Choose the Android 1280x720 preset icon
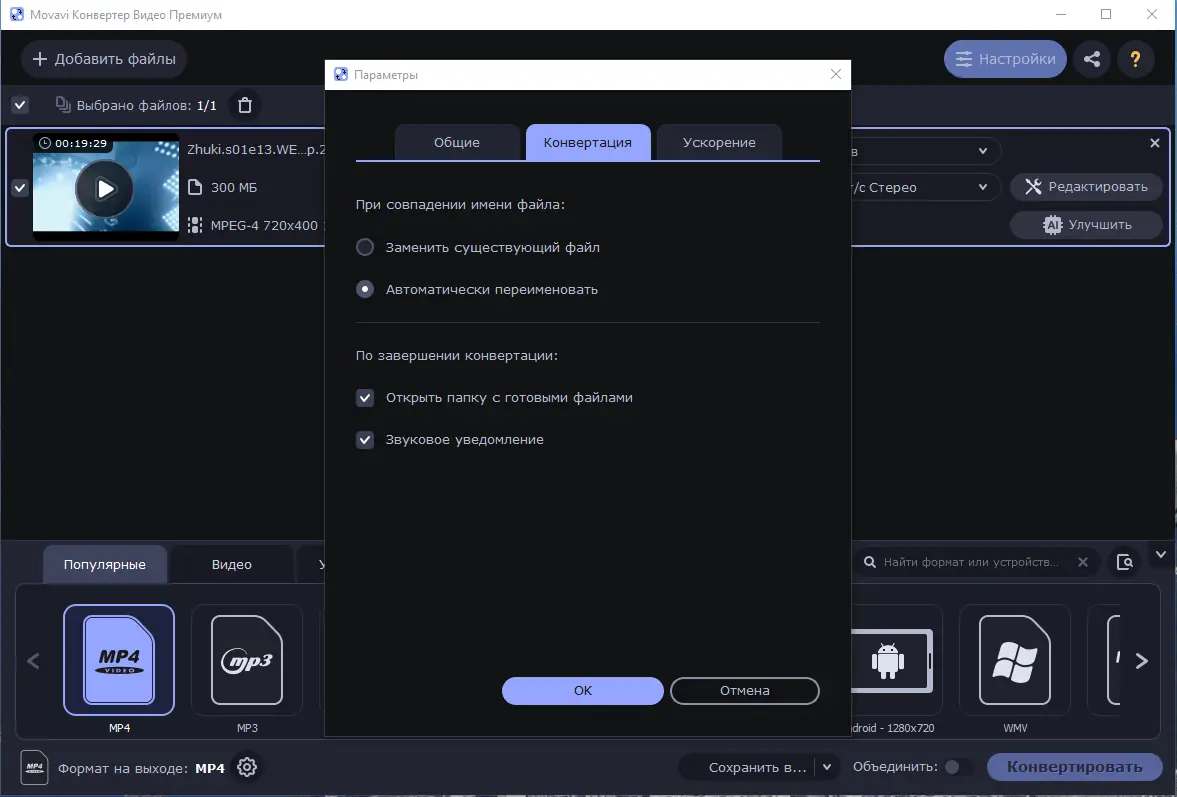 click(891, 660)
